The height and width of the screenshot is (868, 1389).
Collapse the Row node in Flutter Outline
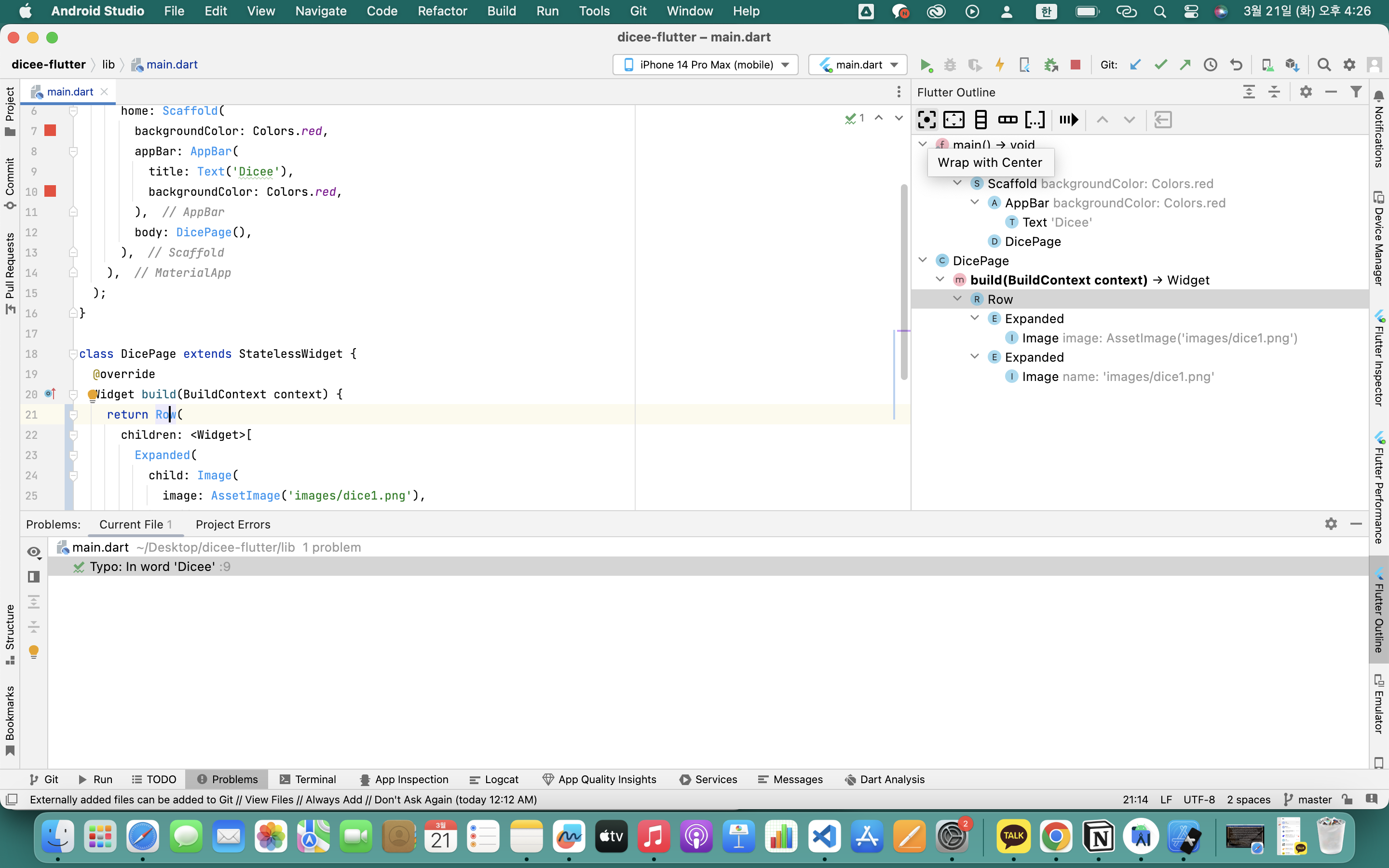point(957,298)
